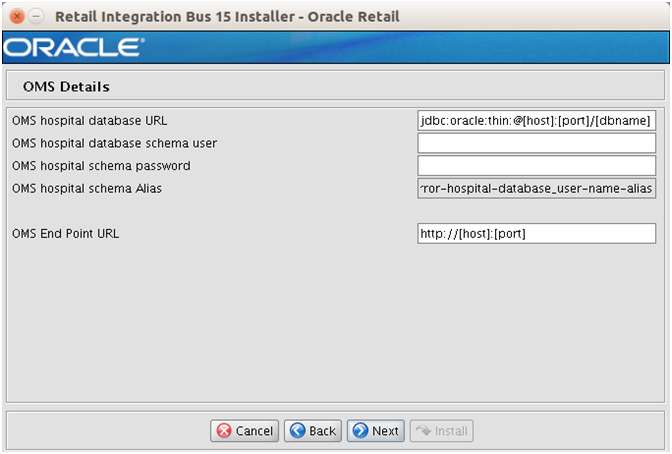Close the installer window

tap(17, 16)
